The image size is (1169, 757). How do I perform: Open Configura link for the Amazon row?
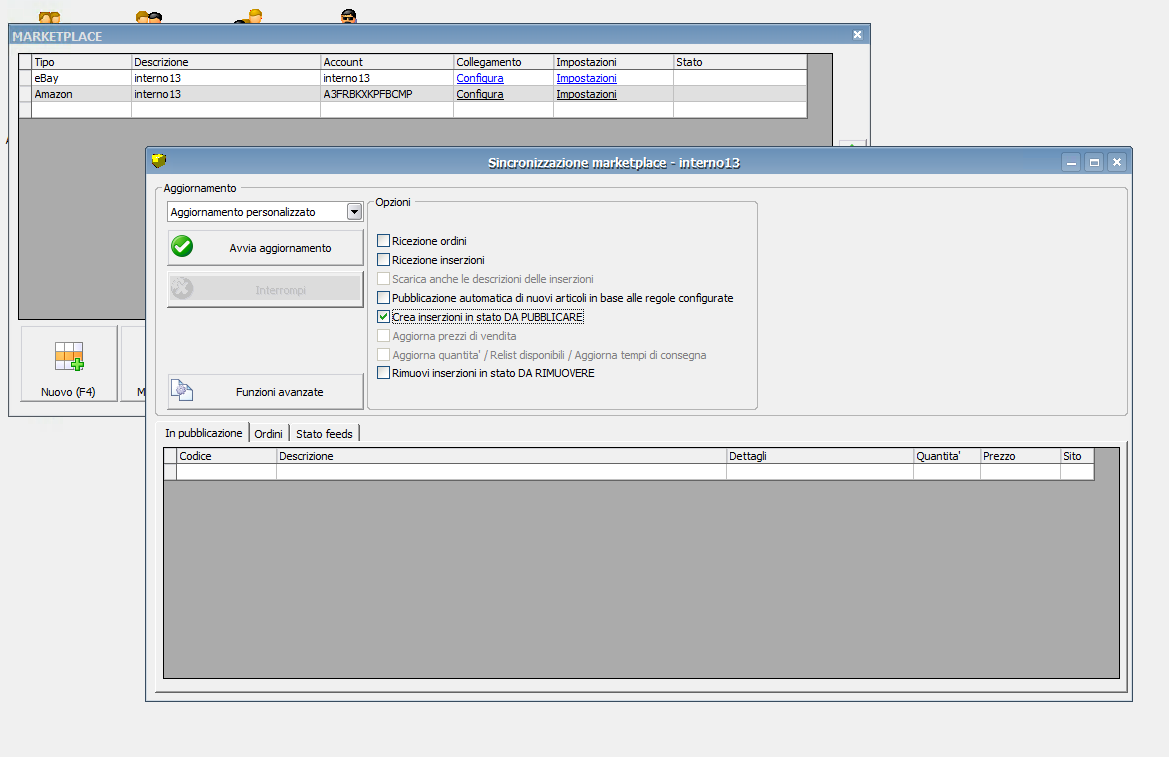(480, 95)
